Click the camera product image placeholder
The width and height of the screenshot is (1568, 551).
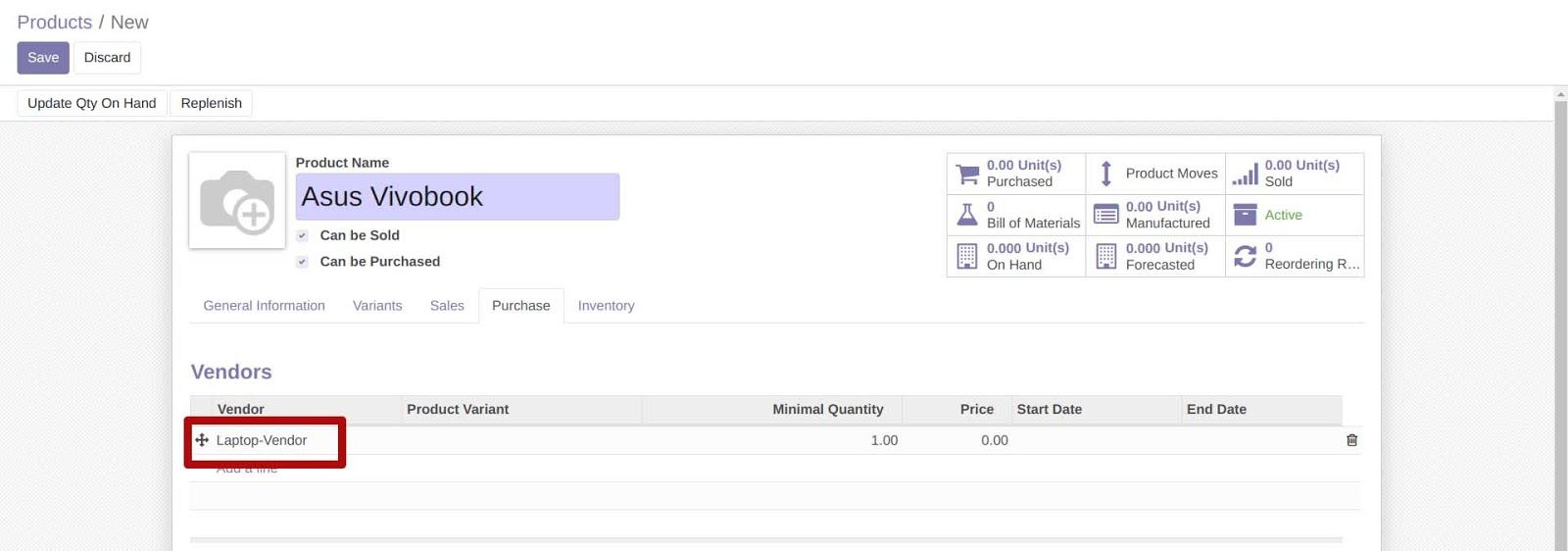click(x=237, y=200)
